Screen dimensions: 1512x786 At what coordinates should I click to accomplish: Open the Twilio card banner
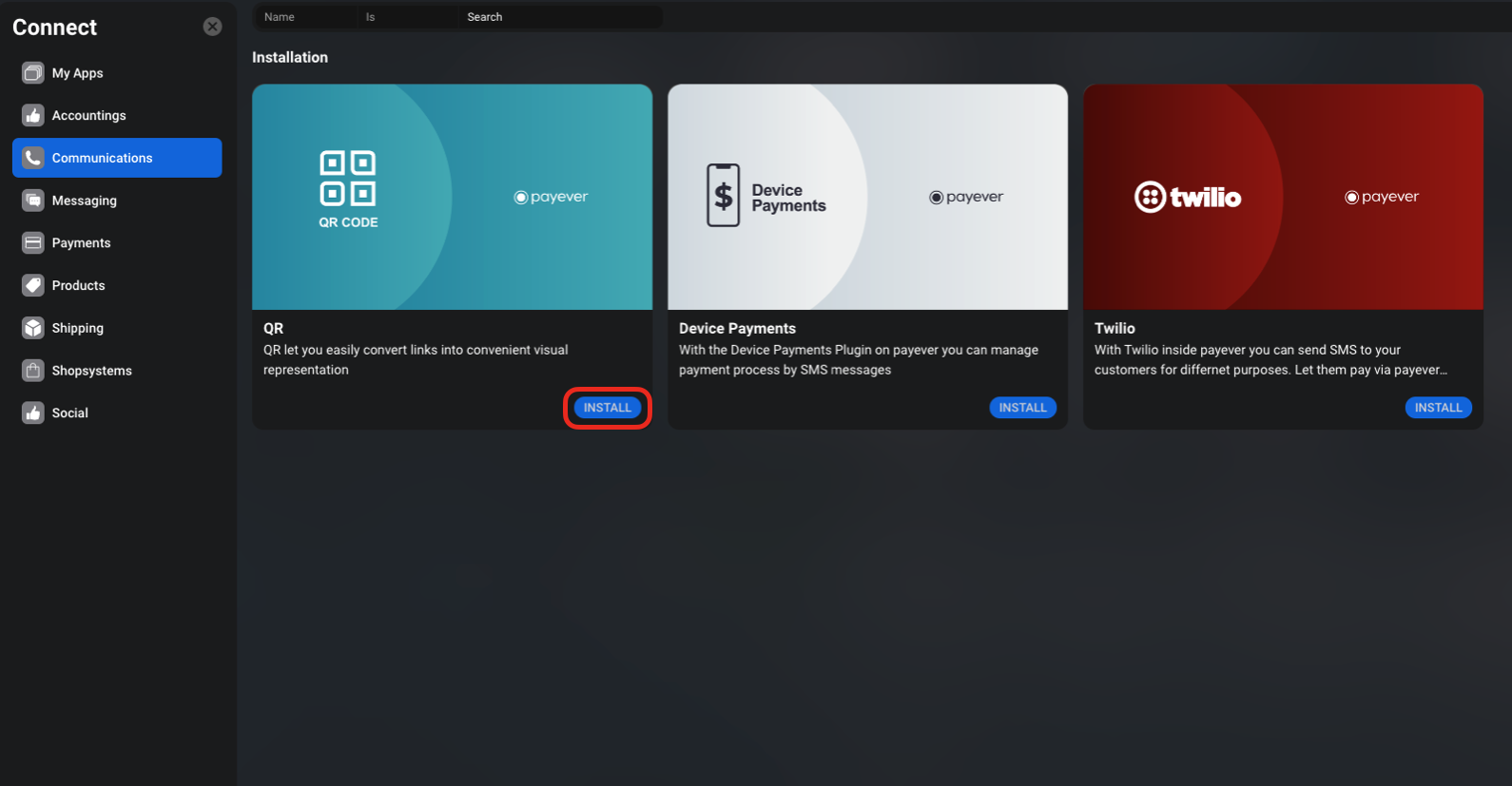point(1284,197)
